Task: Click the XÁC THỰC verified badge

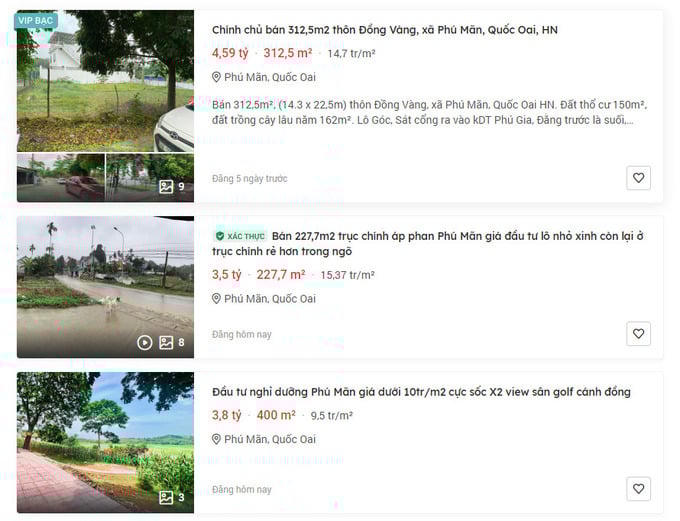Action: [240, 236]
